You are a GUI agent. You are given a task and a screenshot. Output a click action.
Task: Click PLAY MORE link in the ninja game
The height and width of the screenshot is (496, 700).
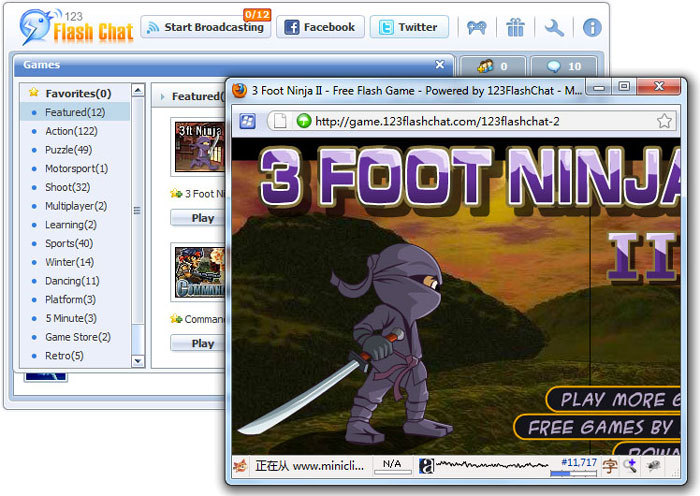[x=613, y=400]
